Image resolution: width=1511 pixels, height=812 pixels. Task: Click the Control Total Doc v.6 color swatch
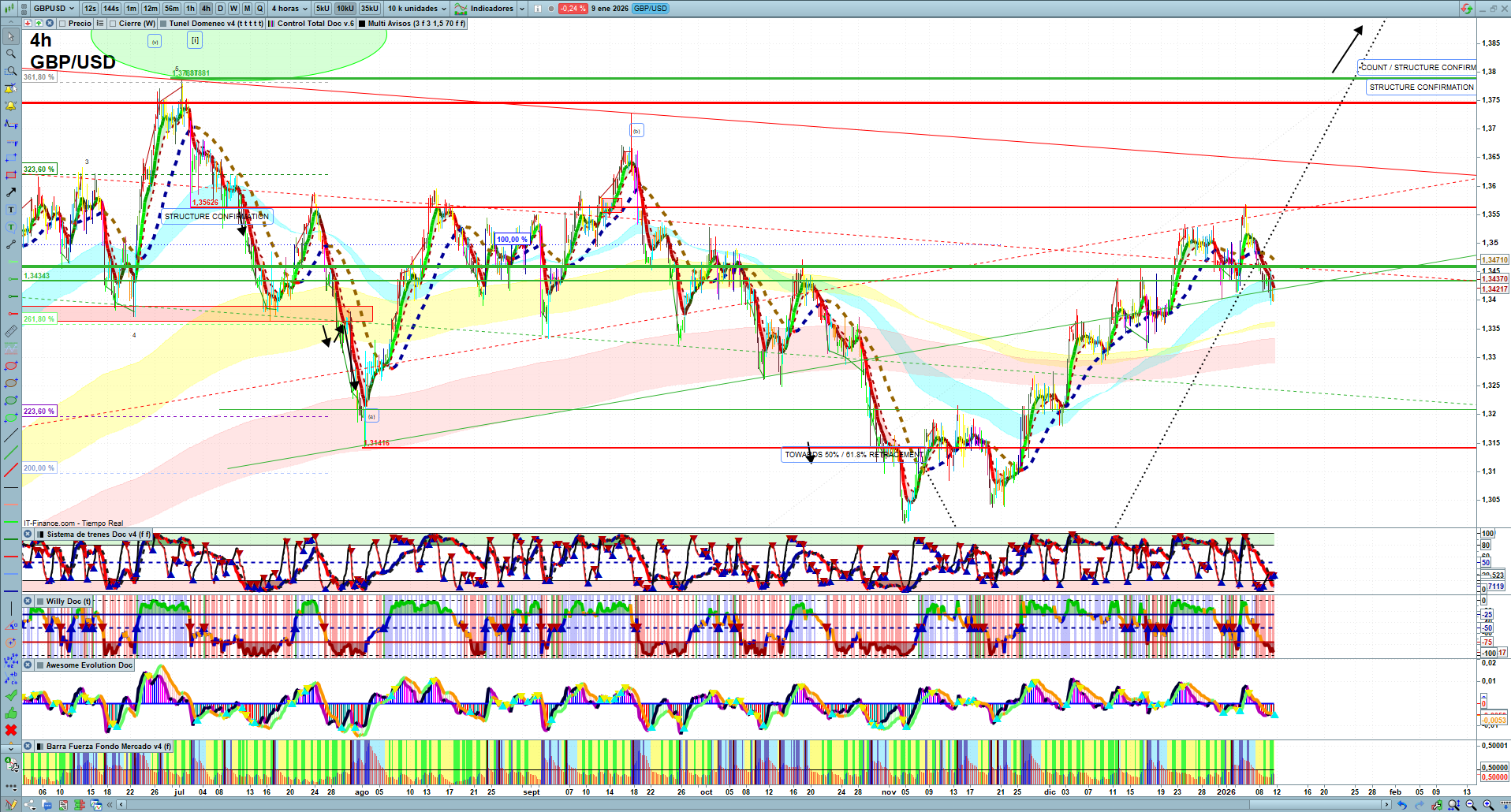[271, 24]
